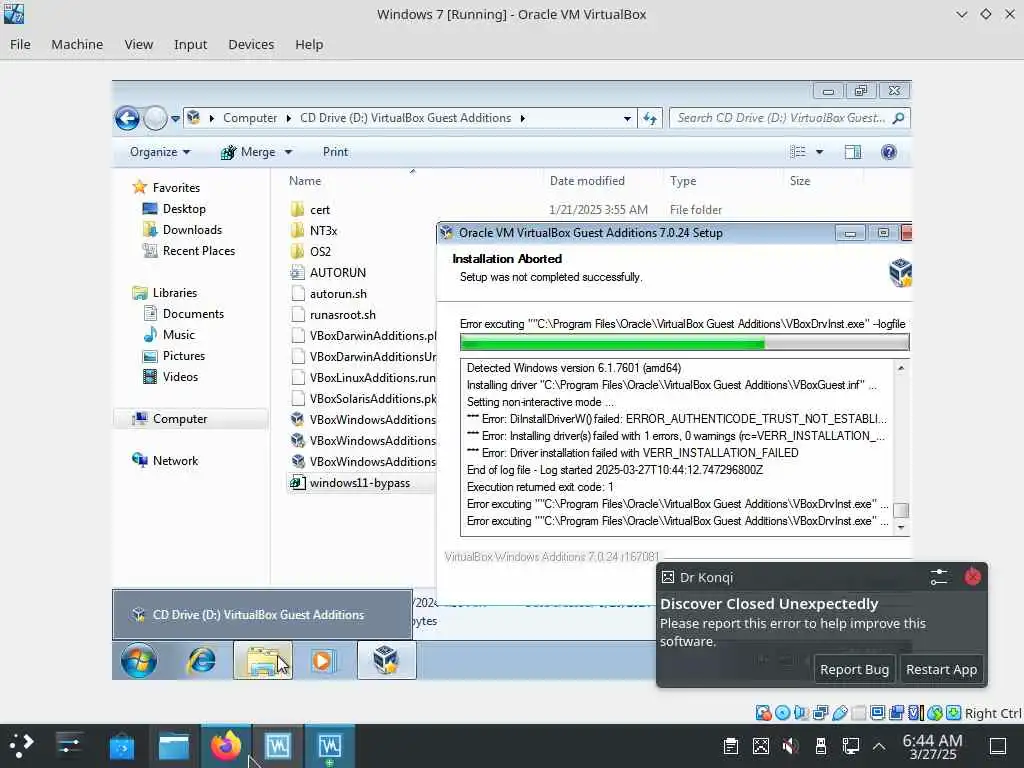Expand the address bar history dropdown
Screen dimensions: 1024x768
click(x=627, y=119)
